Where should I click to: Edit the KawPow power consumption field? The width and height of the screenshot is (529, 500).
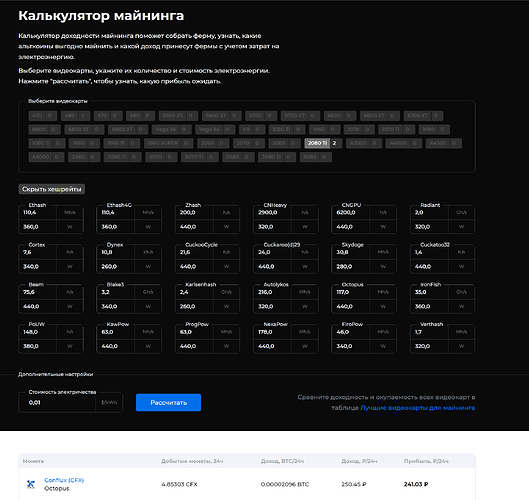click(116, 346)
